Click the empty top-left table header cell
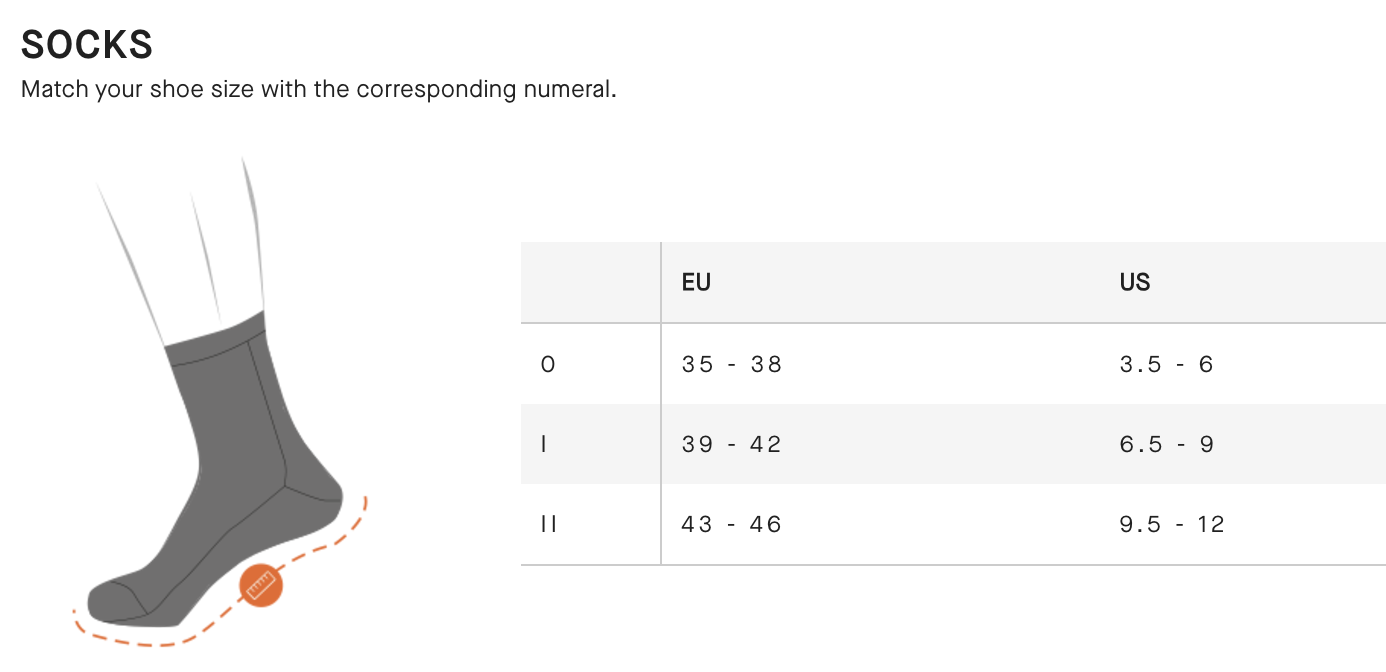This screenshot has height=672, width=1386. click(x=590, y=282)
